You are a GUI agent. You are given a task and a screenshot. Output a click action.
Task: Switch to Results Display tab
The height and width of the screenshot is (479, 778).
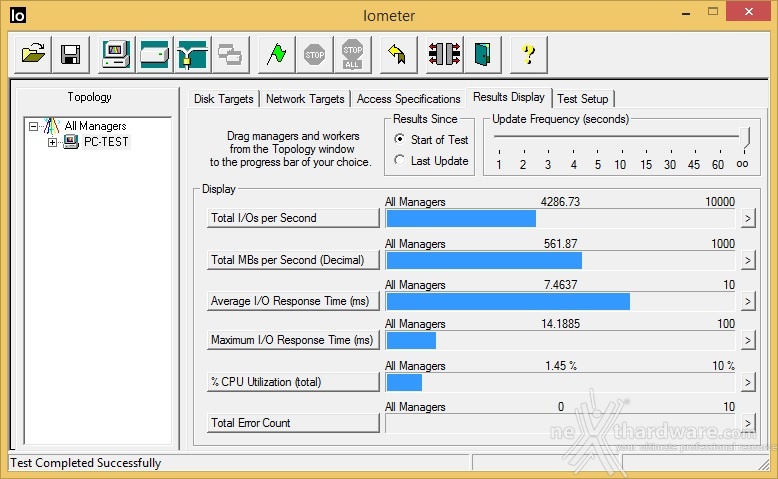(509, 97)
